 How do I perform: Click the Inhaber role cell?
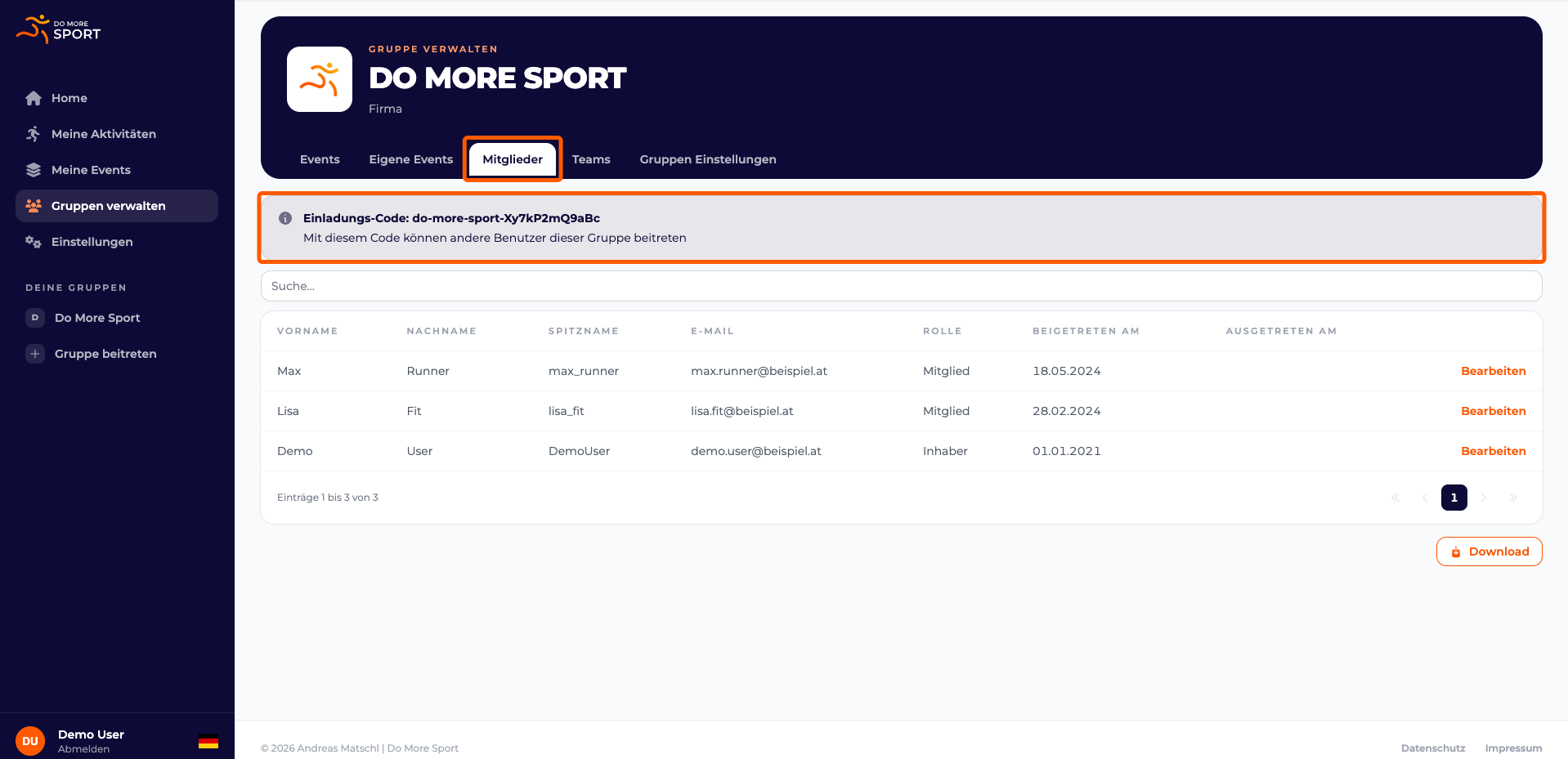click(x=945, y=451)
